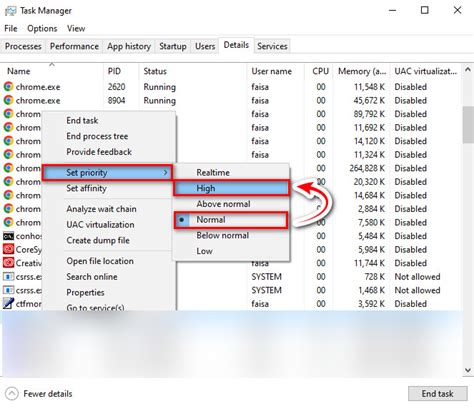Click the scrollbar up arrow
This screenshot has width=474, height=411.
468,70
